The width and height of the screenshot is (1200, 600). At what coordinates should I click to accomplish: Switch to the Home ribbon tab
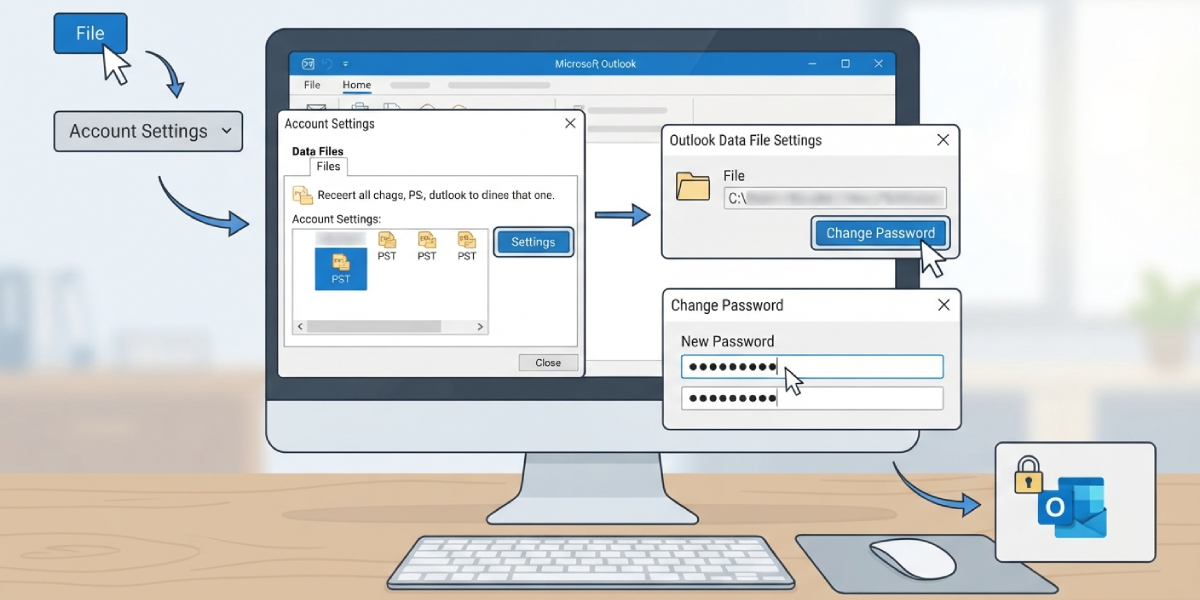356,85
